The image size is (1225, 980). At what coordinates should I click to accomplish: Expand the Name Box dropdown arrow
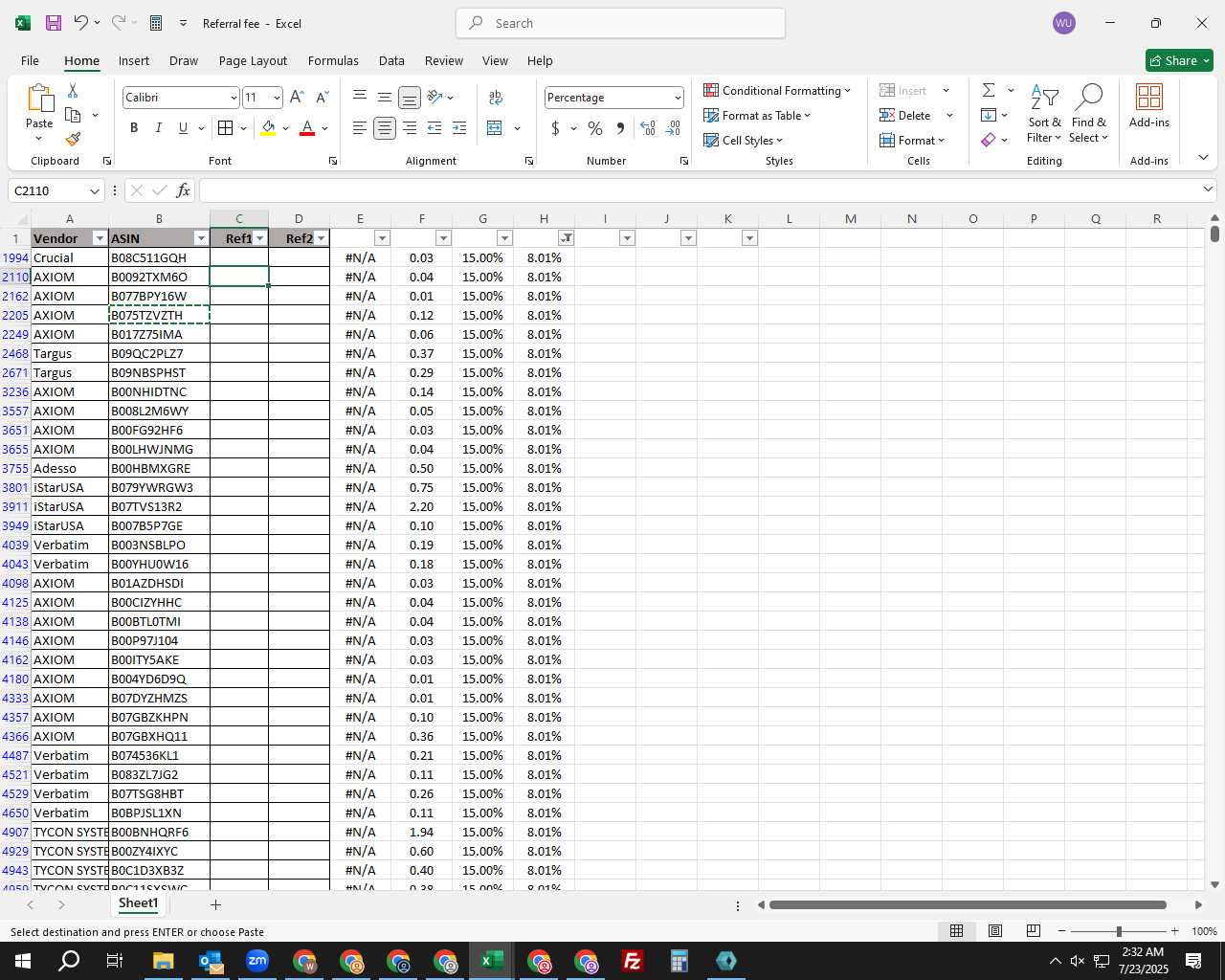[94, 190]
